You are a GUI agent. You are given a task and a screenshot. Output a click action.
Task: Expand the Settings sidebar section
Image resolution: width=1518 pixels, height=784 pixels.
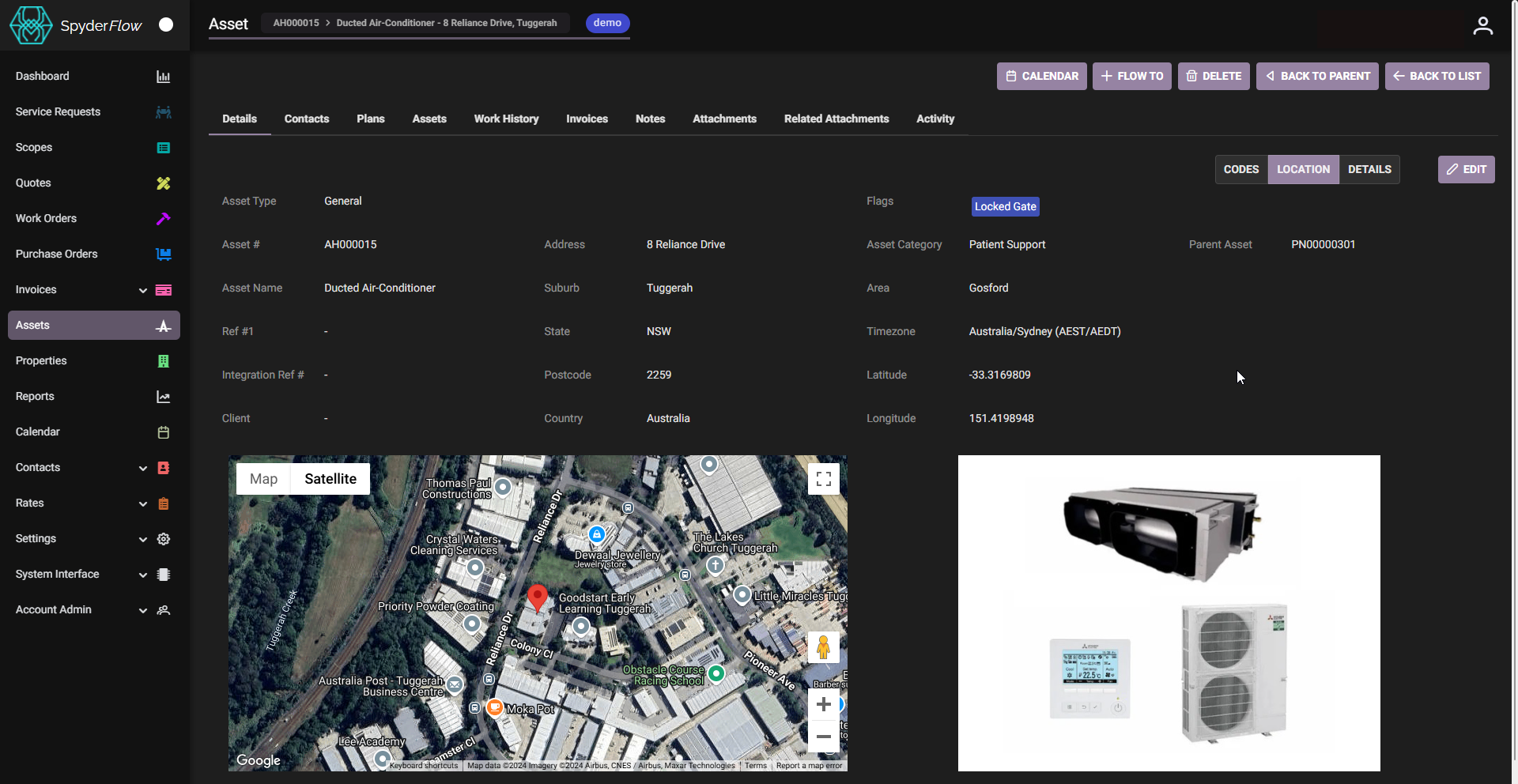click(x=143, y=539)
